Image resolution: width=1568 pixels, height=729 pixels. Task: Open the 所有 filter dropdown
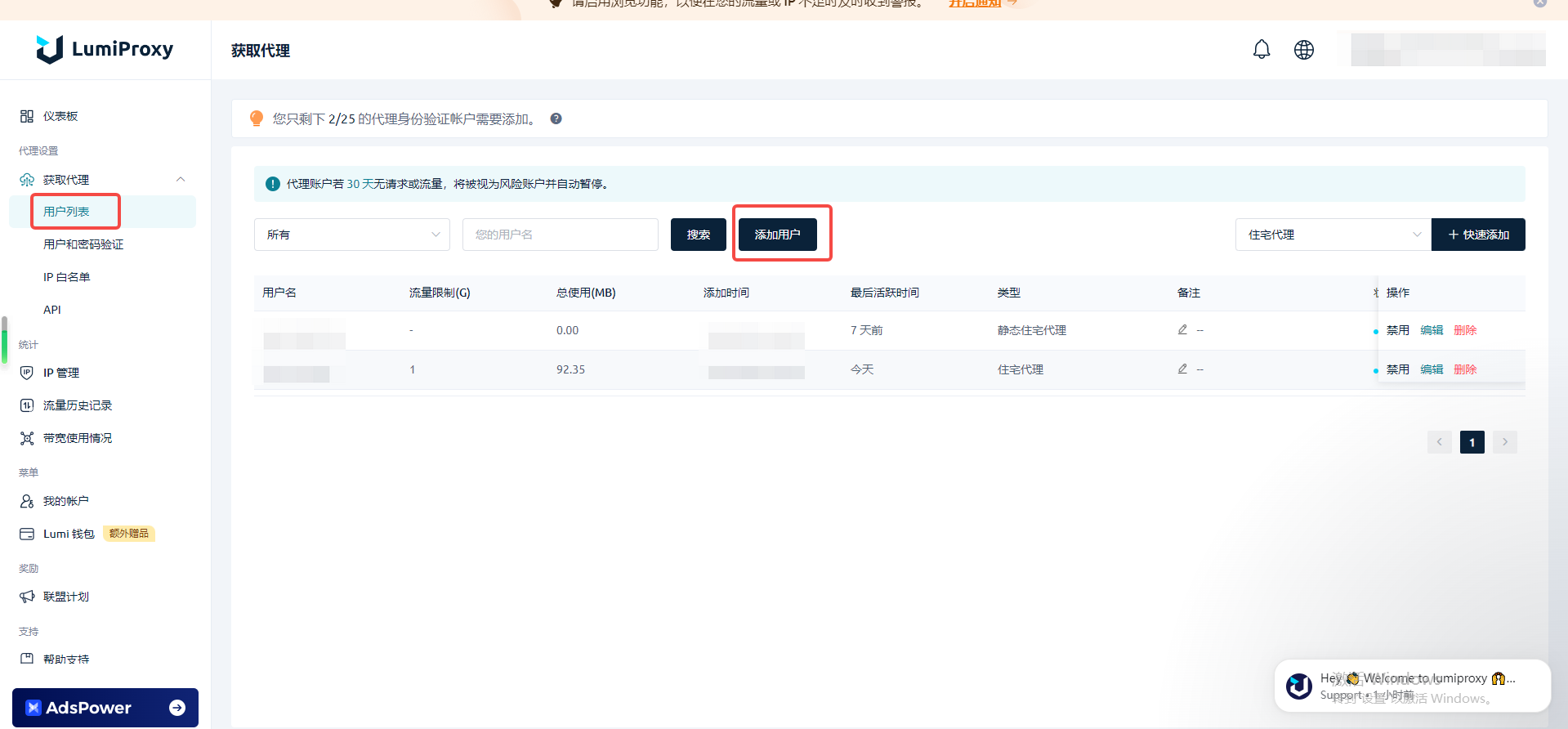351,235
